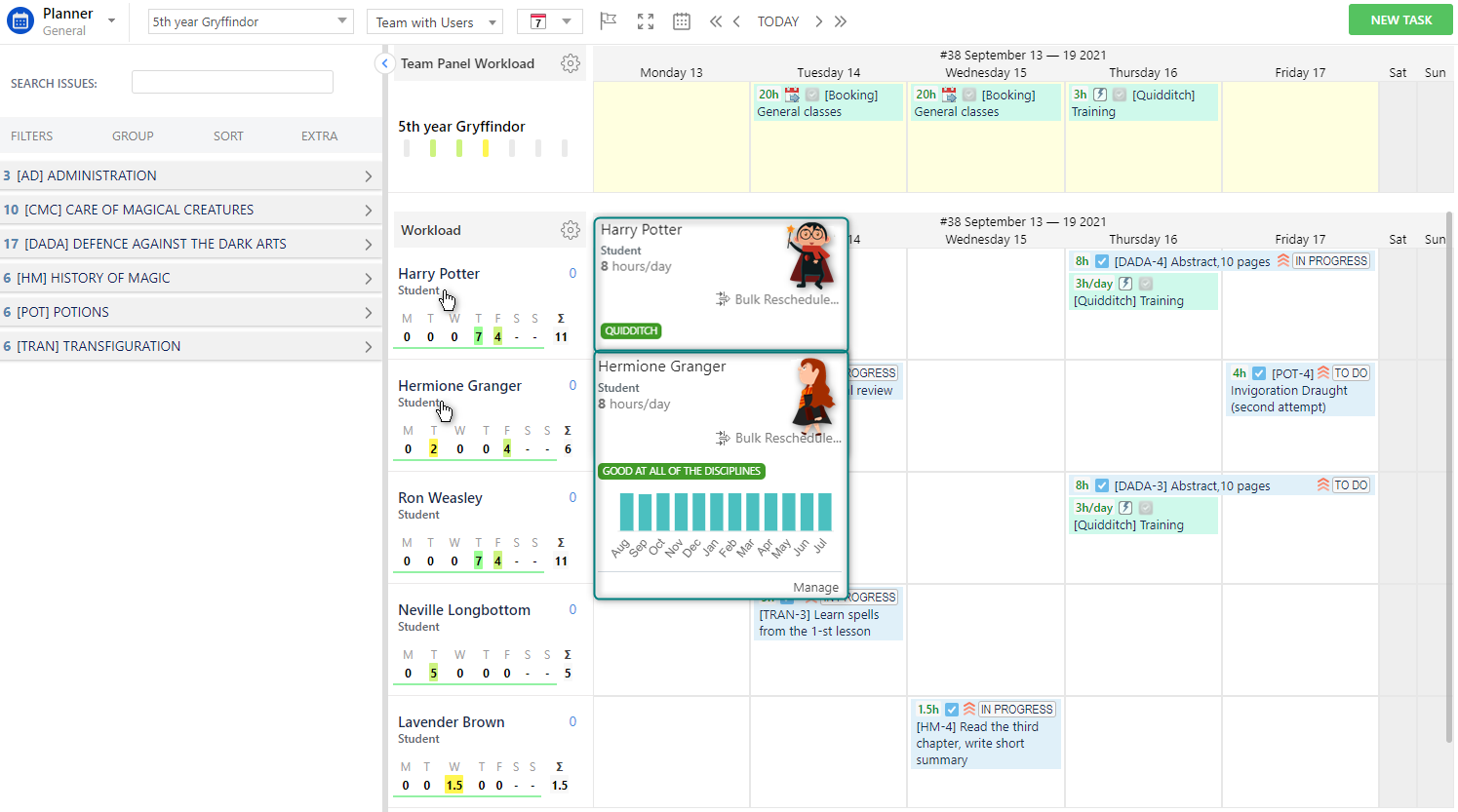Switch to the FILTERS tab

pyautogui.click(x=32, y=136)
